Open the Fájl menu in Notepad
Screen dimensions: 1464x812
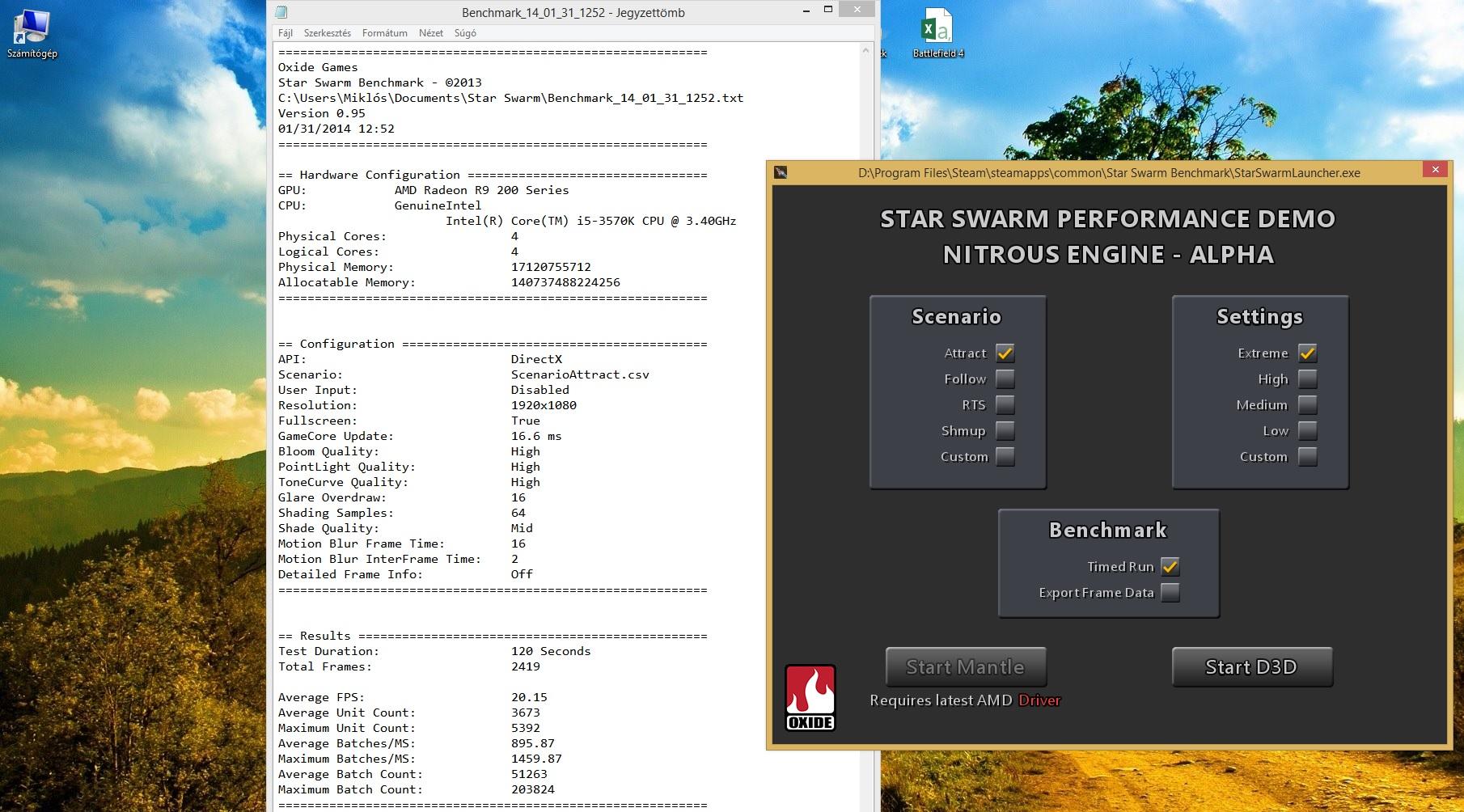[286, 33]
